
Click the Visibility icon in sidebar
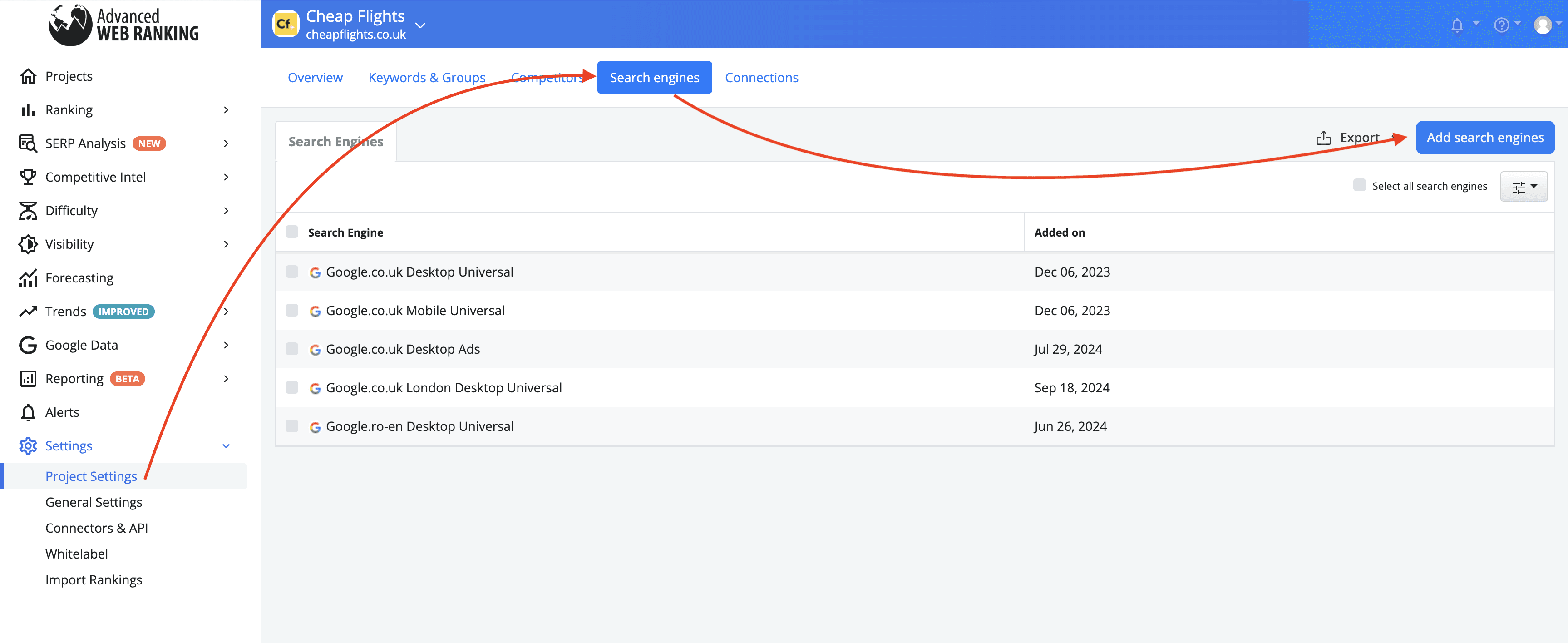click(28, 244)
